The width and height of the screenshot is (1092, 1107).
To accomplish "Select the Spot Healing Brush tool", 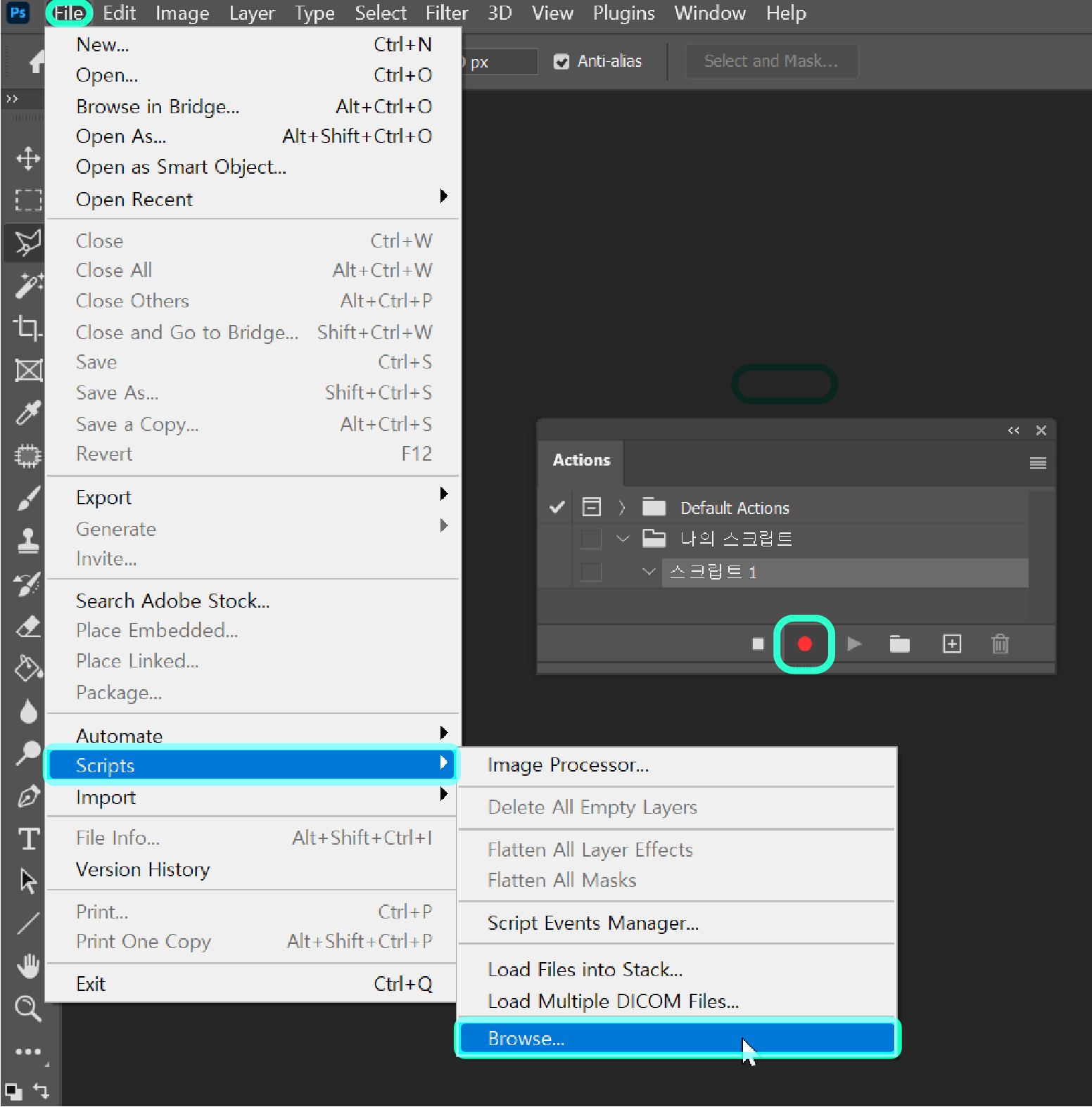I will [x=28, y=456].
